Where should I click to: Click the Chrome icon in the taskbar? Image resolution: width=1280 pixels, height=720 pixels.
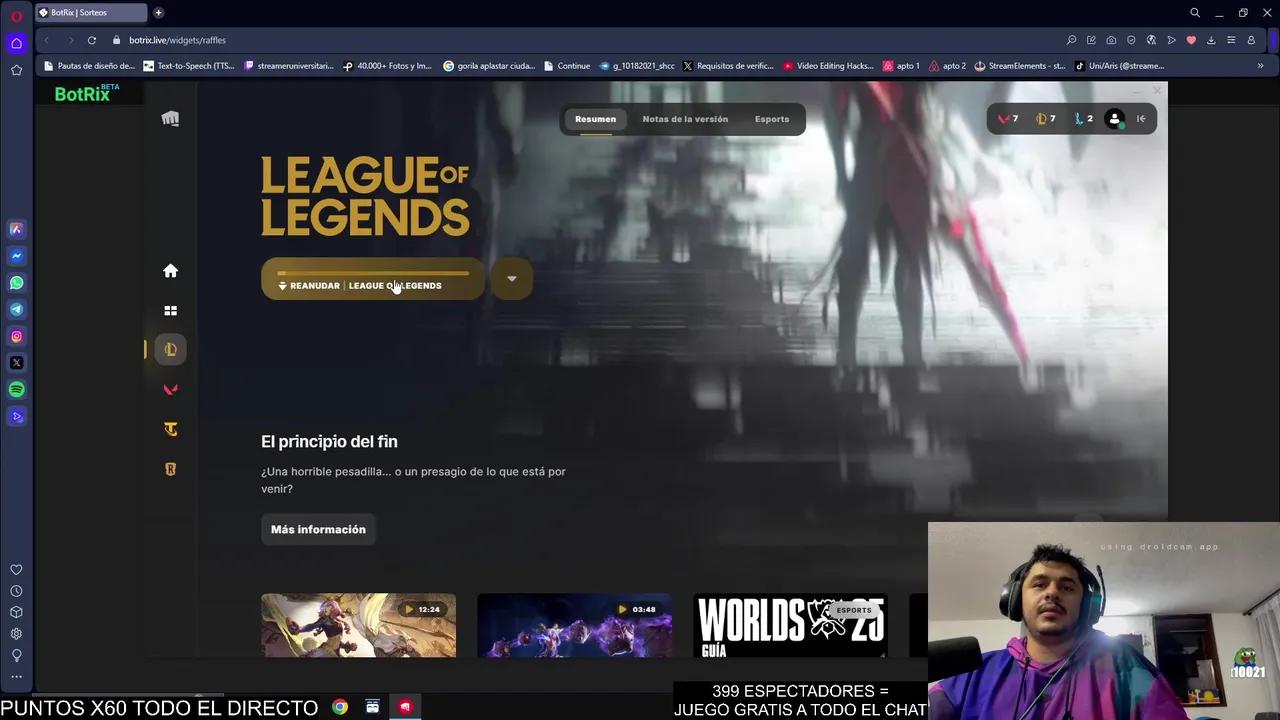340,707
